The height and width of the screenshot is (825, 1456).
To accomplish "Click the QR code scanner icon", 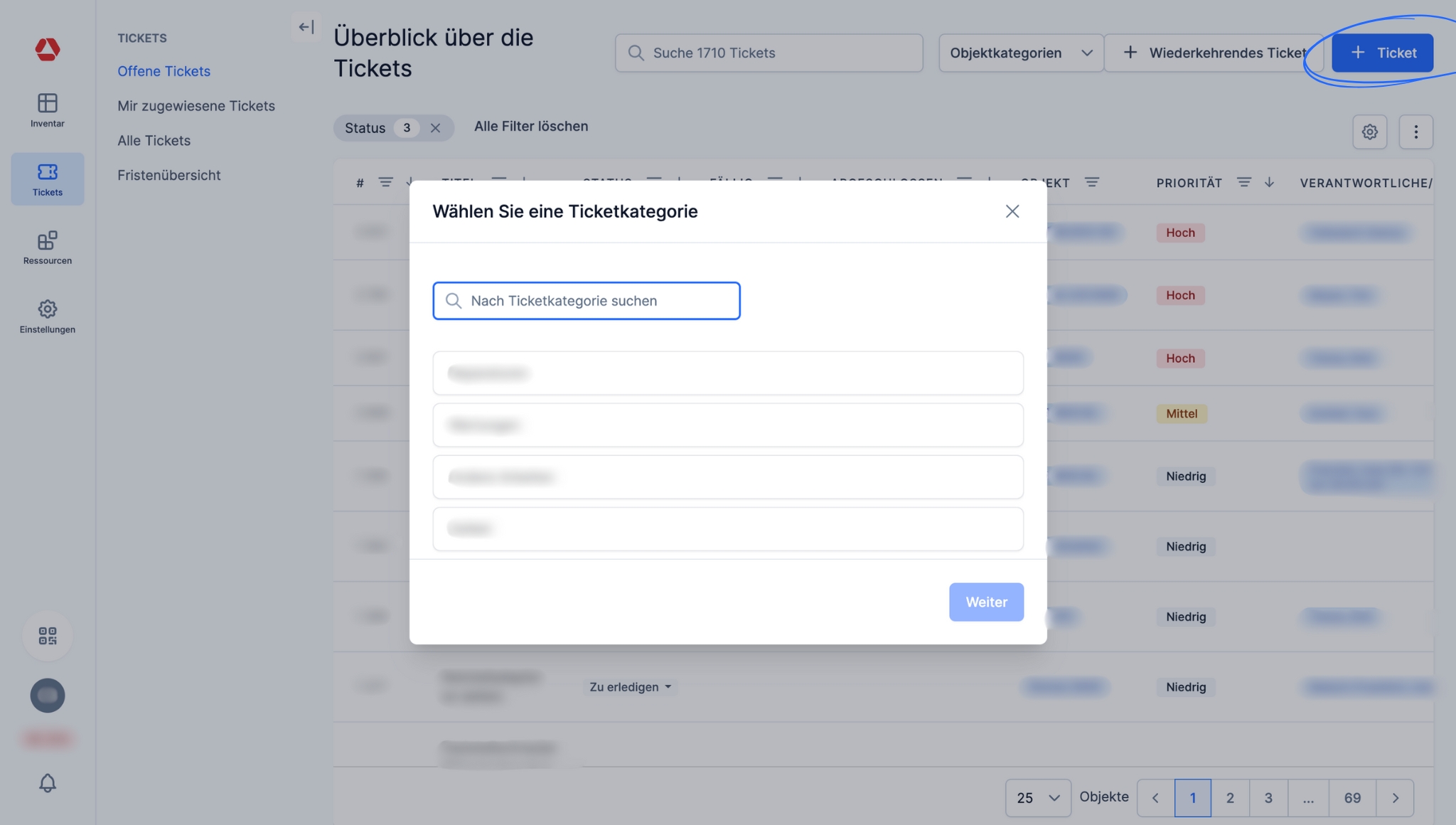I will [47, 635].
